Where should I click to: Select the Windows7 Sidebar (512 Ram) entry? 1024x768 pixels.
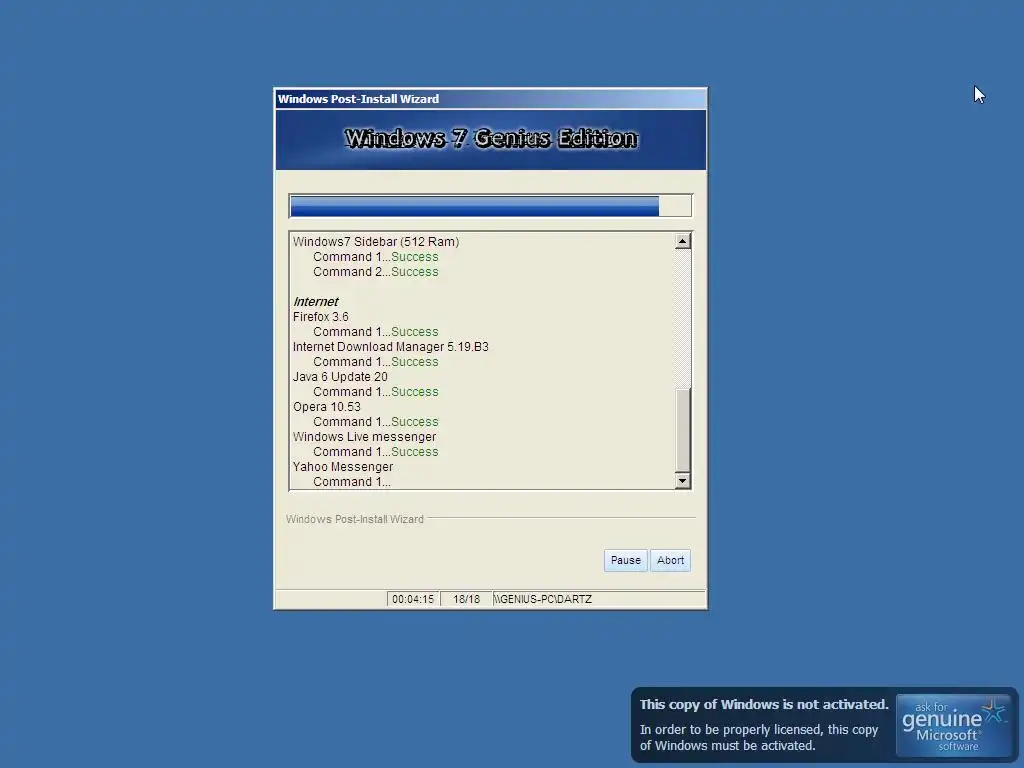point(376,242)
